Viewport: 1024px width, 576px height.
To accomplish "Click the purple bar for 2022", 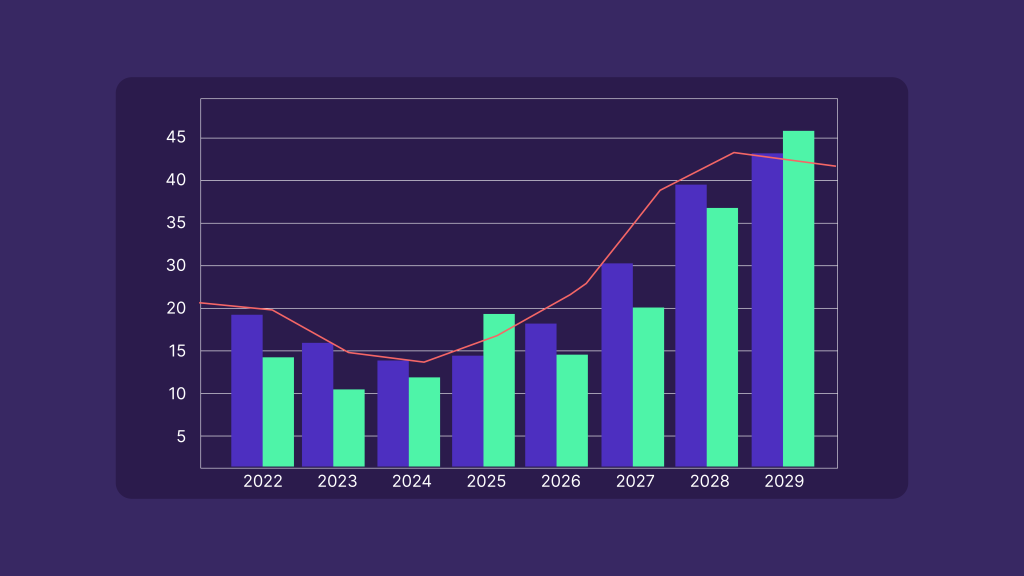I will point(246,390).
